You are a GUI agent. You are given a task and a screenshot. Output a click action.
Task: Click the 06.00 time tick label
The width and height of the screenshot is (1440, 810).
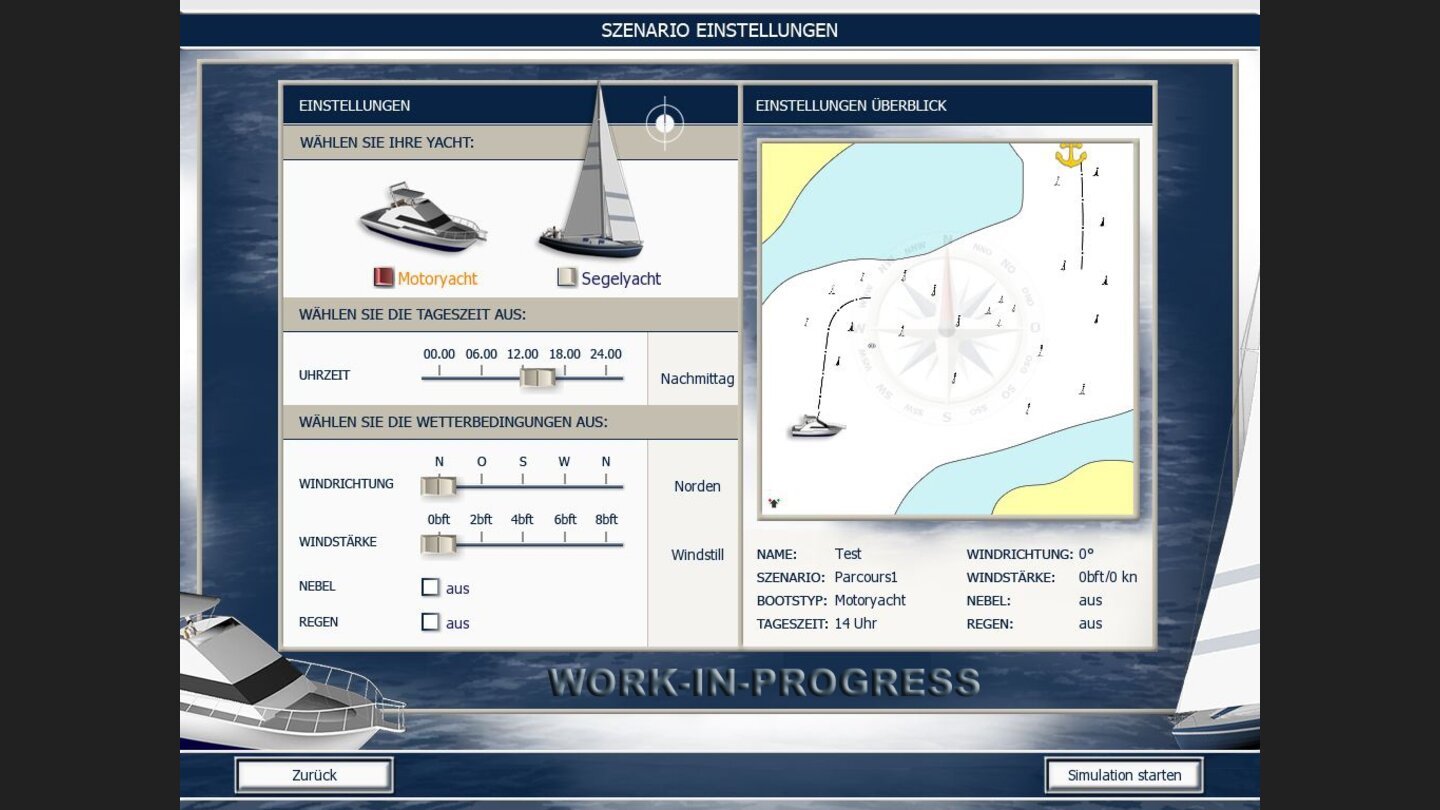pos(481,354)
